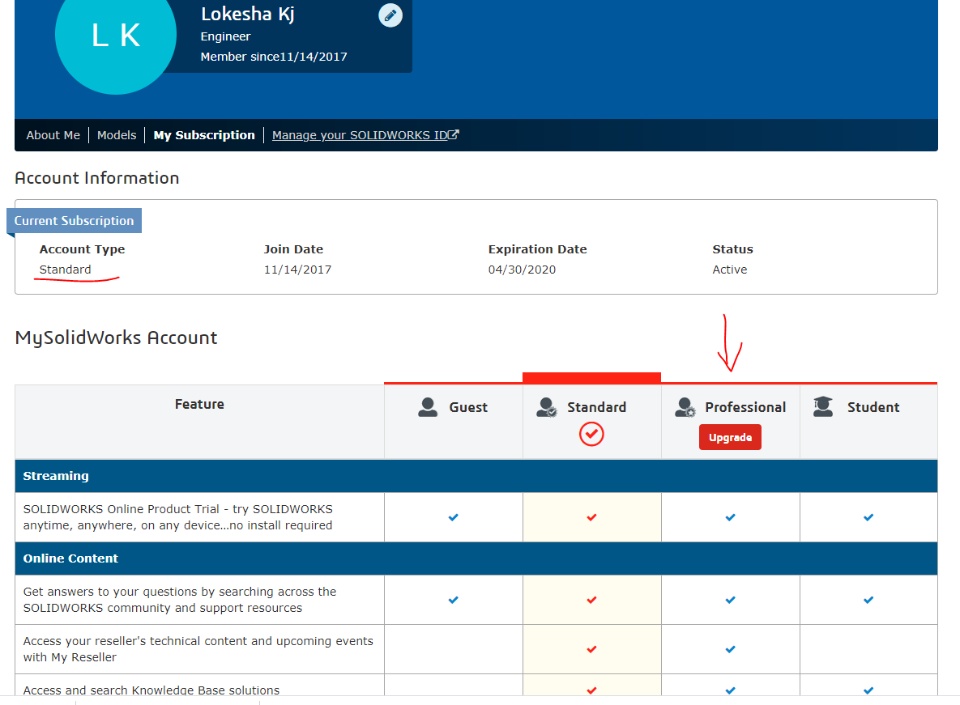The width and height of the screenshot is (960, 705).
Task: Click the My Reseller feature description
Action: 198,649
